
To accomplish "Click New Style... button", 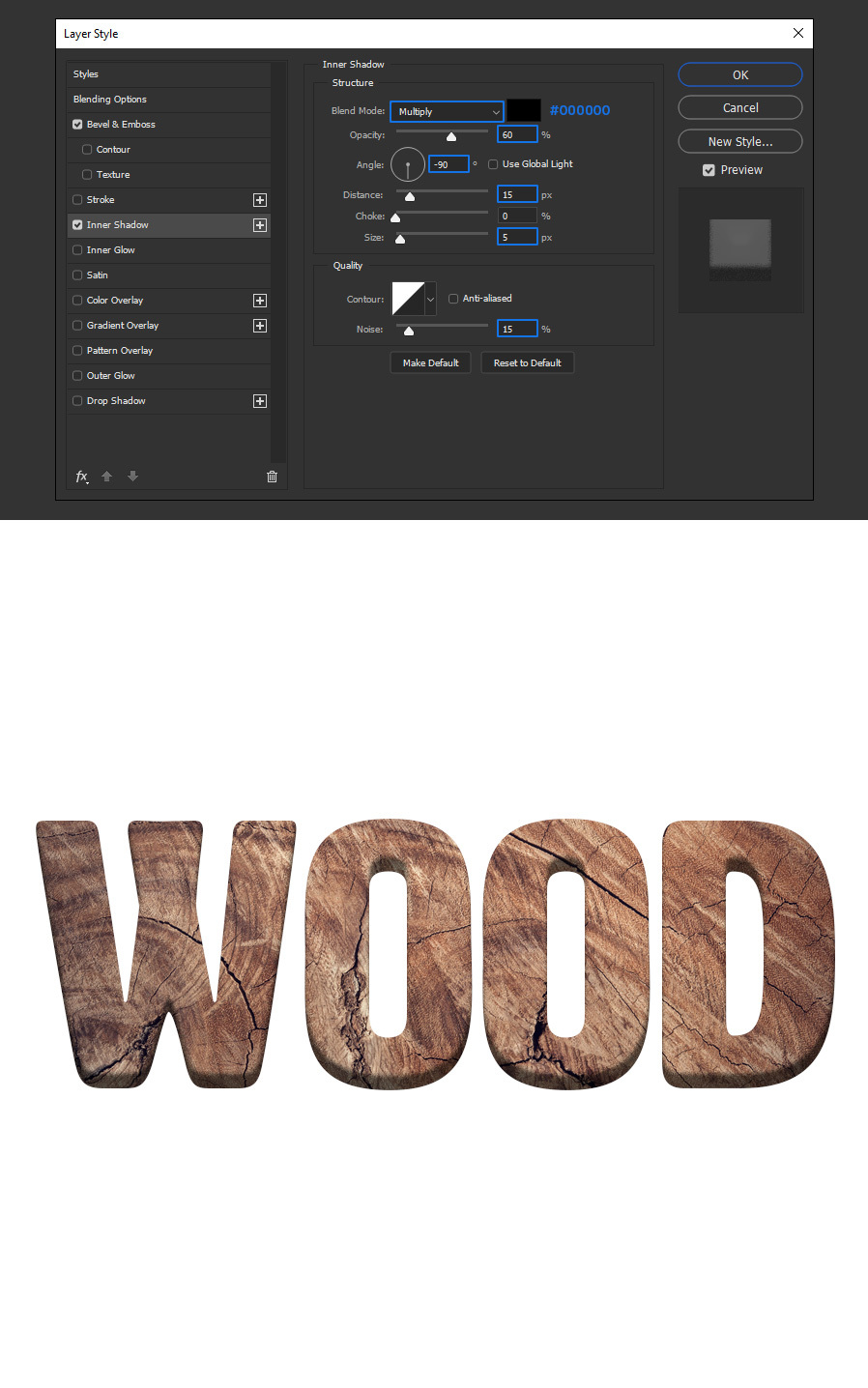I will [x=740, y=141].
